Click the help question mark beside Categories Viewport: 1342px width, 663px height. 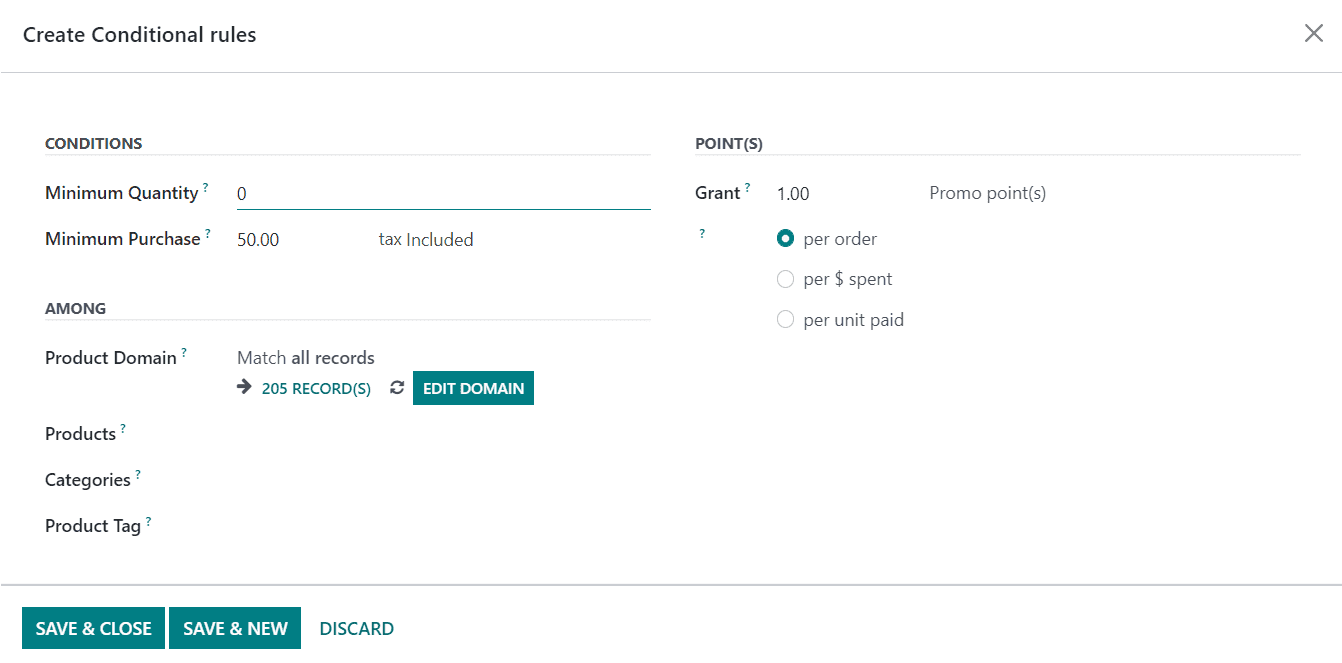pos(138,474)
